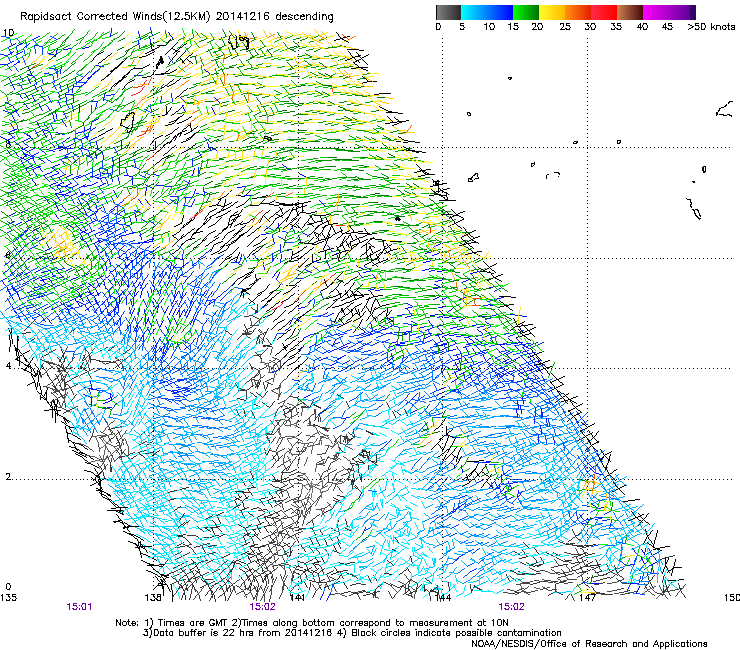The width and height of the screenshot is (740, 650).
Task: Click the '15:02' time label near 141
Action: click(263, 607)
